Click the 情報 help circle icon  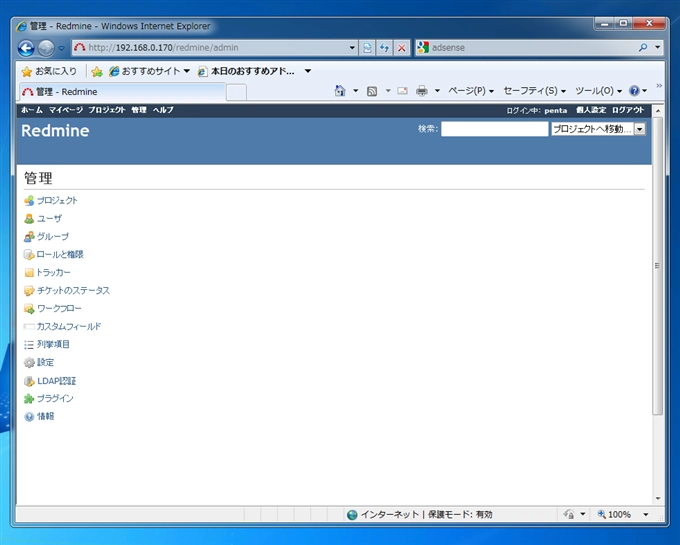pyautogui.click(x=29, y=417)
